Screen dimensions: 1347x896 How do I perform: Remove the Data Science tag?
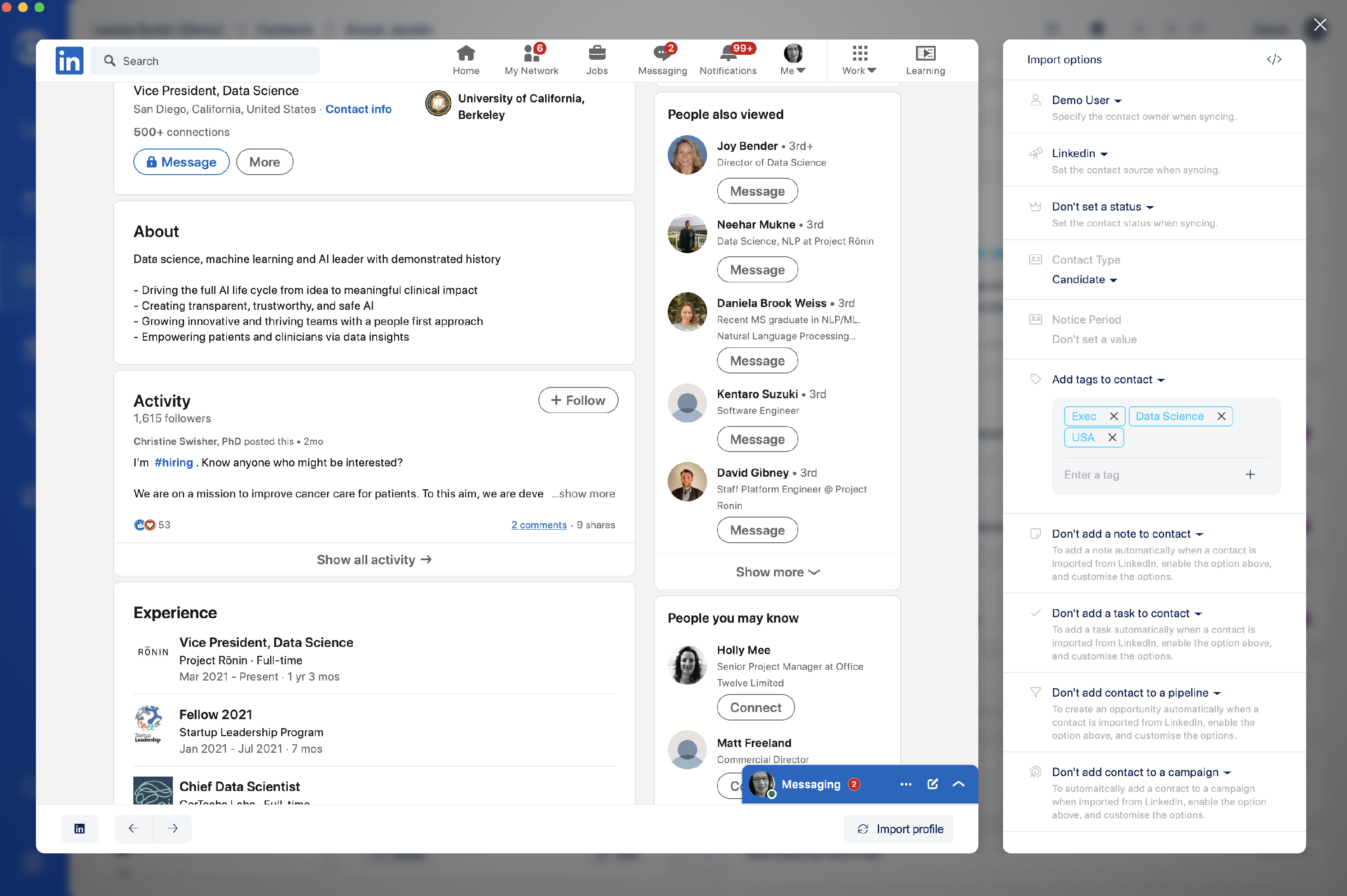click(1221, 416)
